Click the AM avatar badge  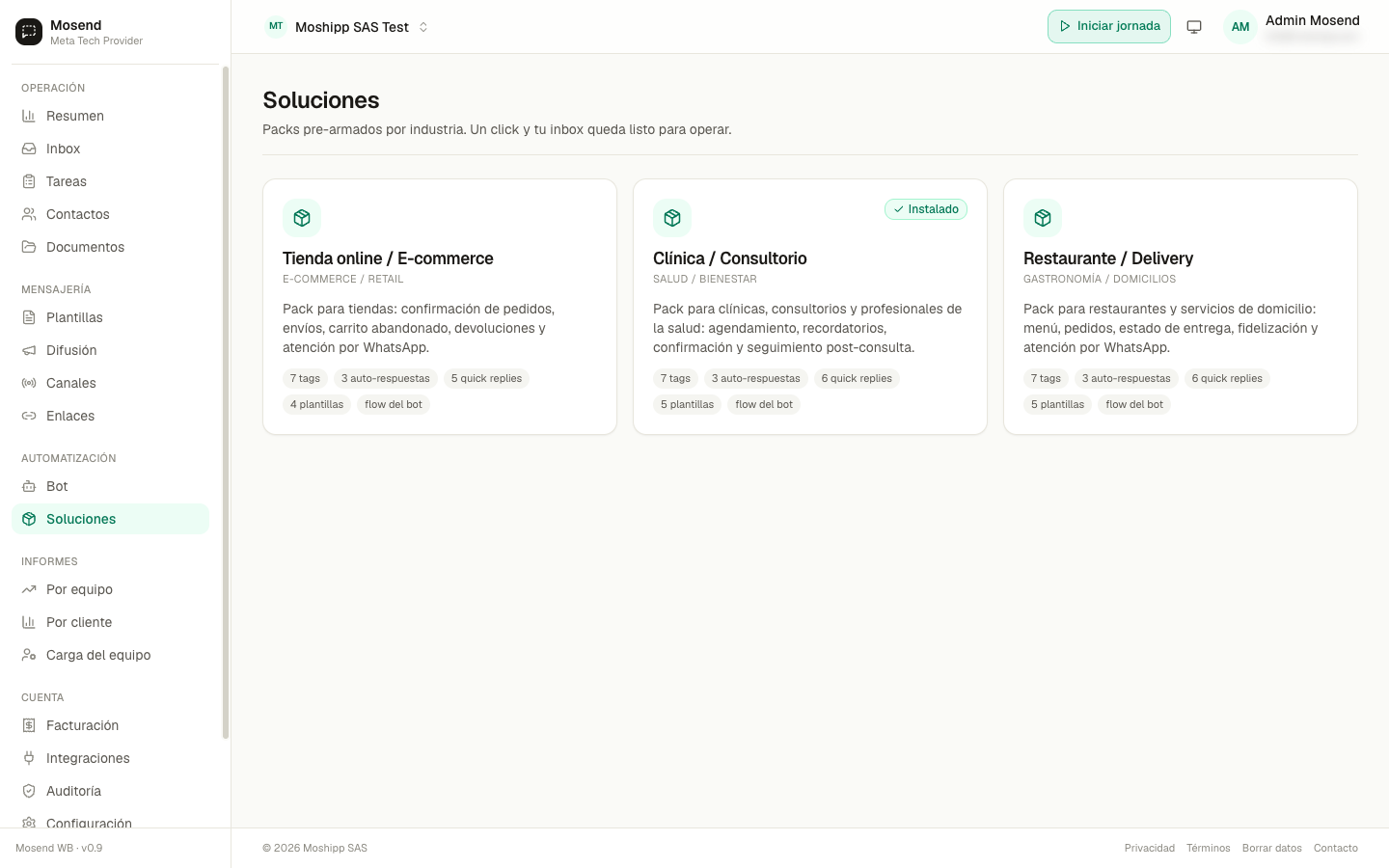pyautogui.click(x=1240, y=27)
